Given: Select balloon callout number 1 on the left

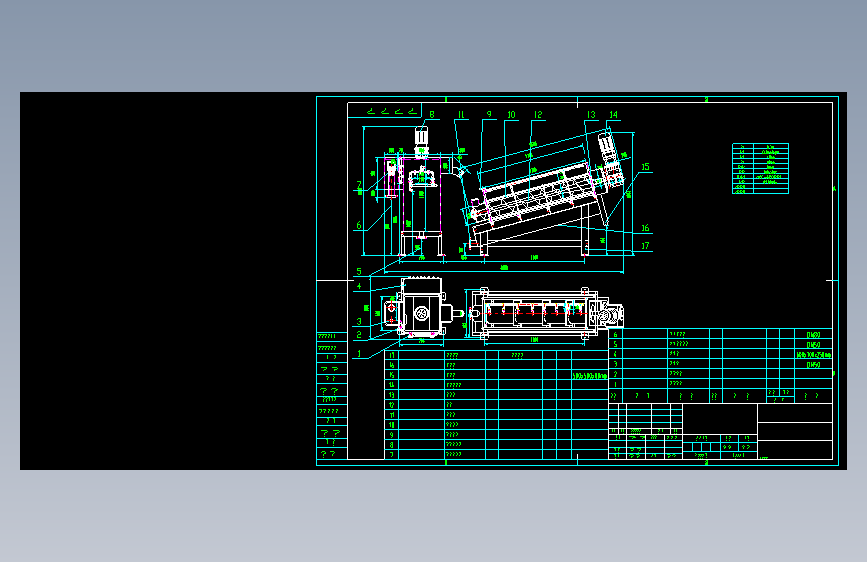Looking at the screenshot, I should pos(359,353).
